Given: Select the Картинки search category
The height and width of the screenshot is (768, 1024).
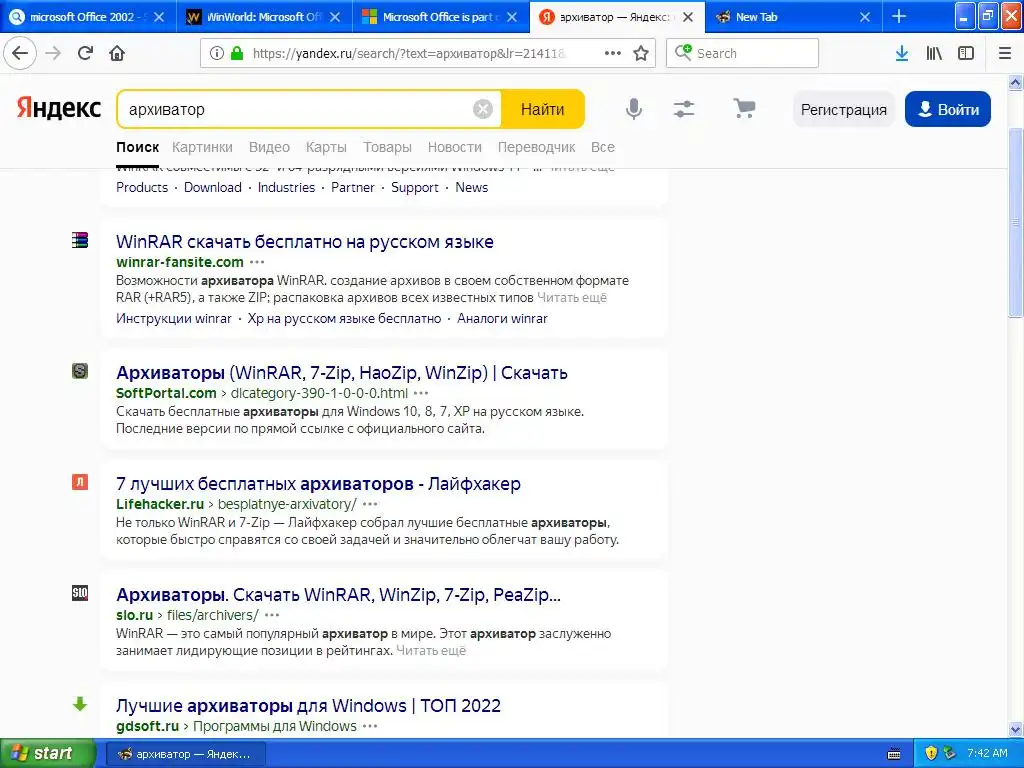Looking at the screenshot, I should (x=202, y=147).
